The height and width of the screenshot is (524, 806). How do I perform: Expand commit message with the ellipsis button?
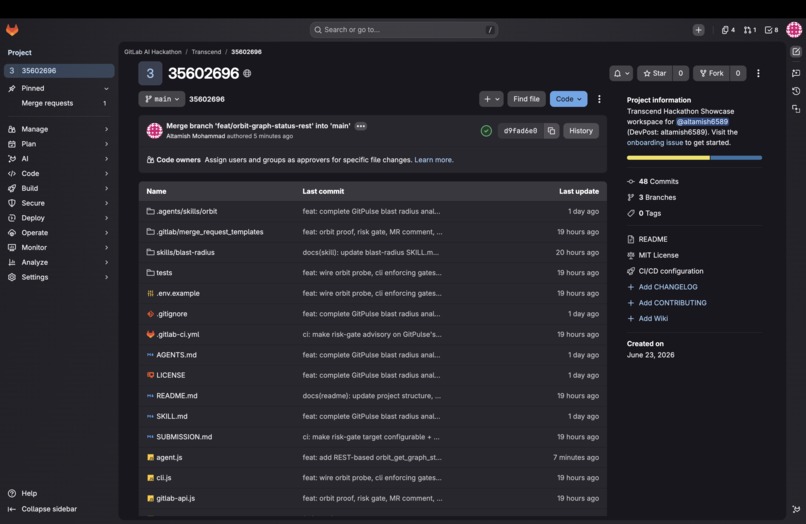[361, 126]
